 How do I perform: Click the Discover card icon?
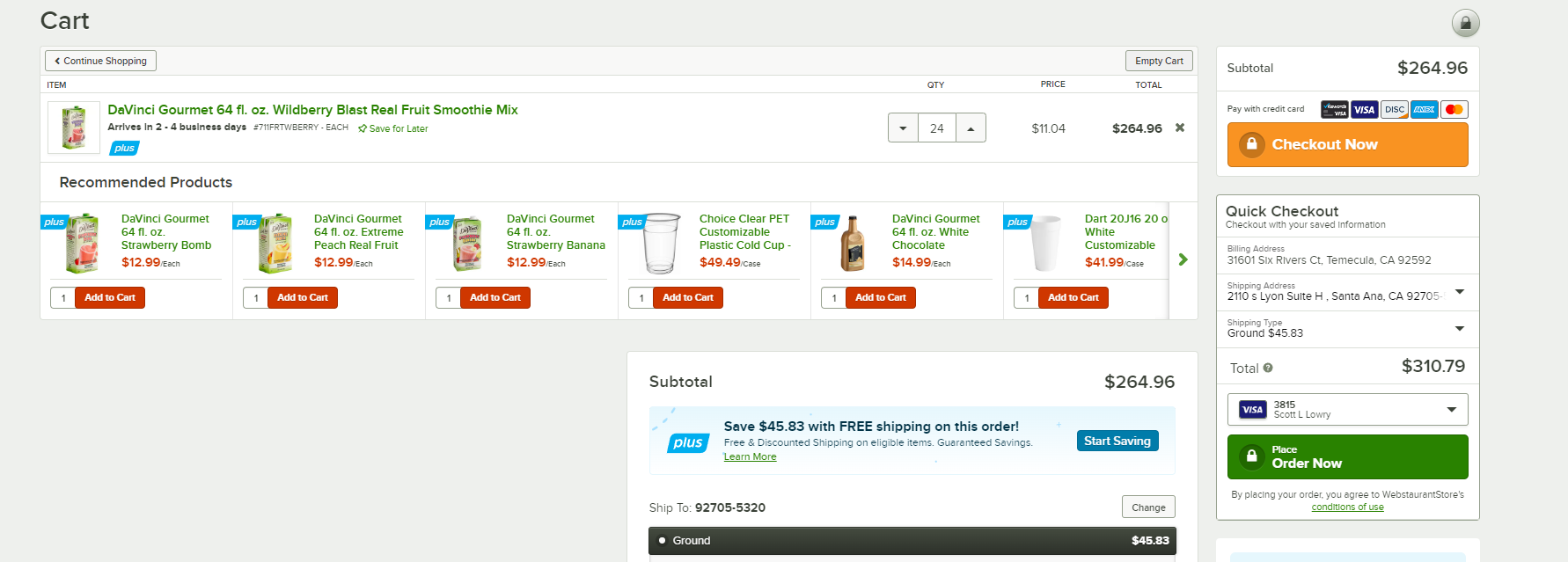[1394, 110]
